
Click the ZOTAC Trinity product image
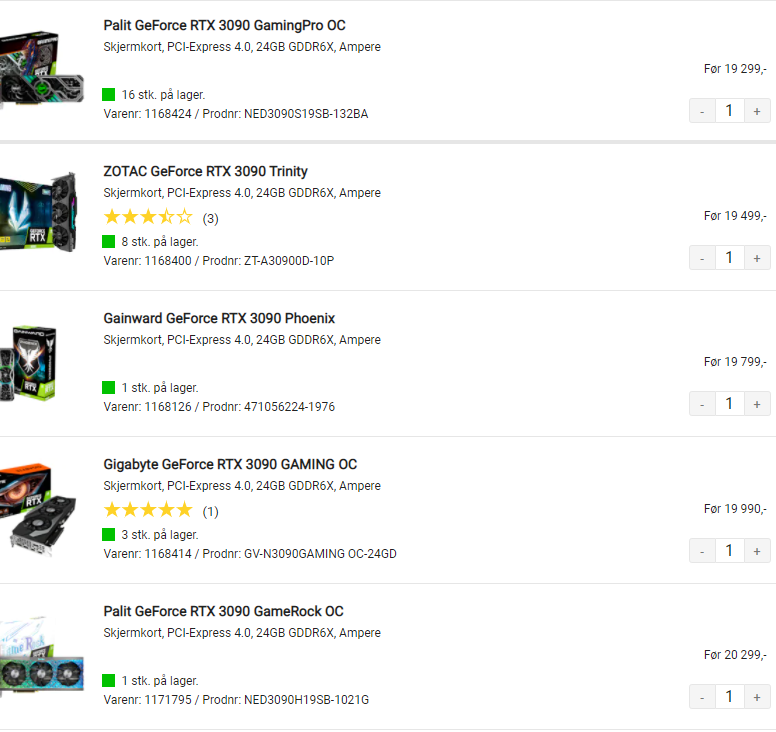pyautogui.click(x=39, y=212)
